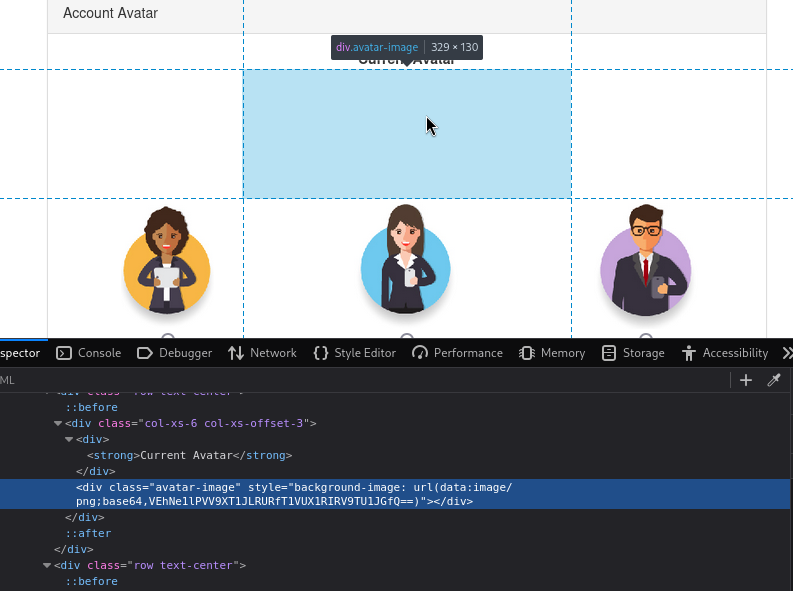Click the Accessibility person icon
Image resolution: width=793 pixels, height=591 pixels.
click(x=689, y=353)
